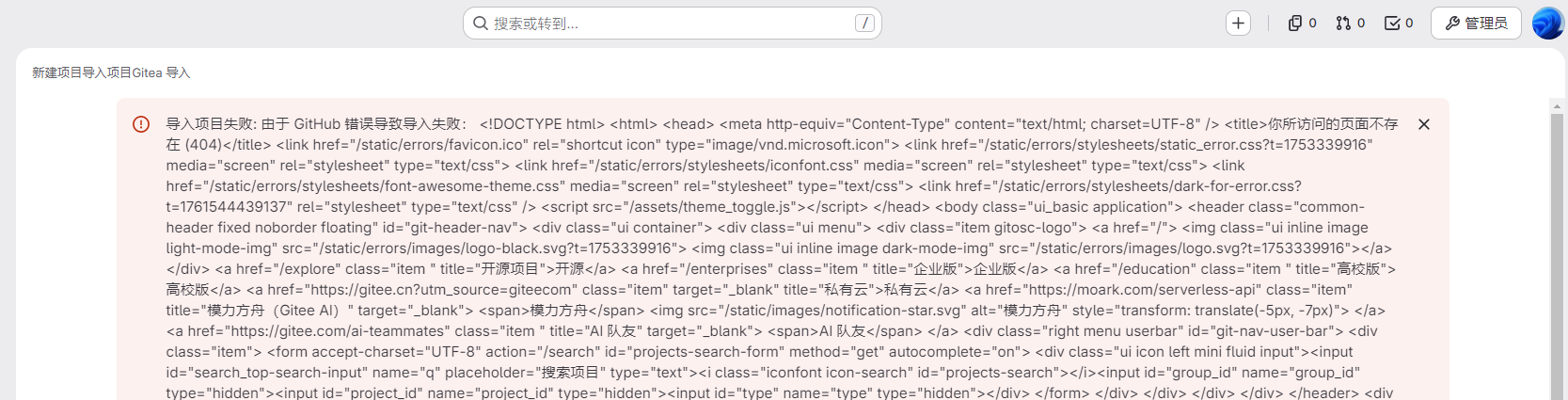Go to 导入项目 breadcrumb
The image size is (1568, 400).
coord(106,72)
